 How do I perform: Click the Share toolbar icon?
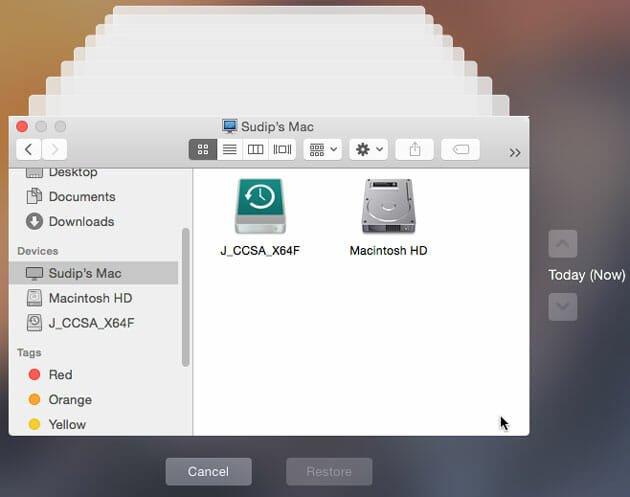(x=414, y=149)
